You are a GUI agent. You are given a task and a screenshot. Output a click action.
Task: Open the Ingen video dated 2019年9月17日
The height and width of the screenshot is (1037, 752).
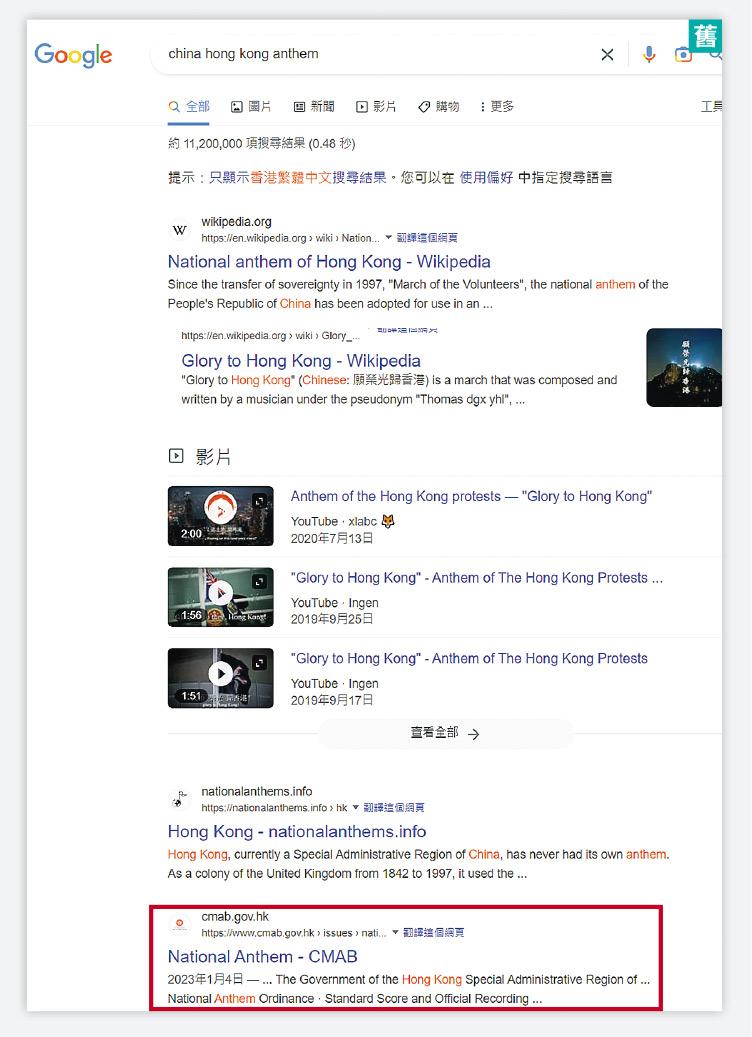pyautogui.click(x=469, y=659)
